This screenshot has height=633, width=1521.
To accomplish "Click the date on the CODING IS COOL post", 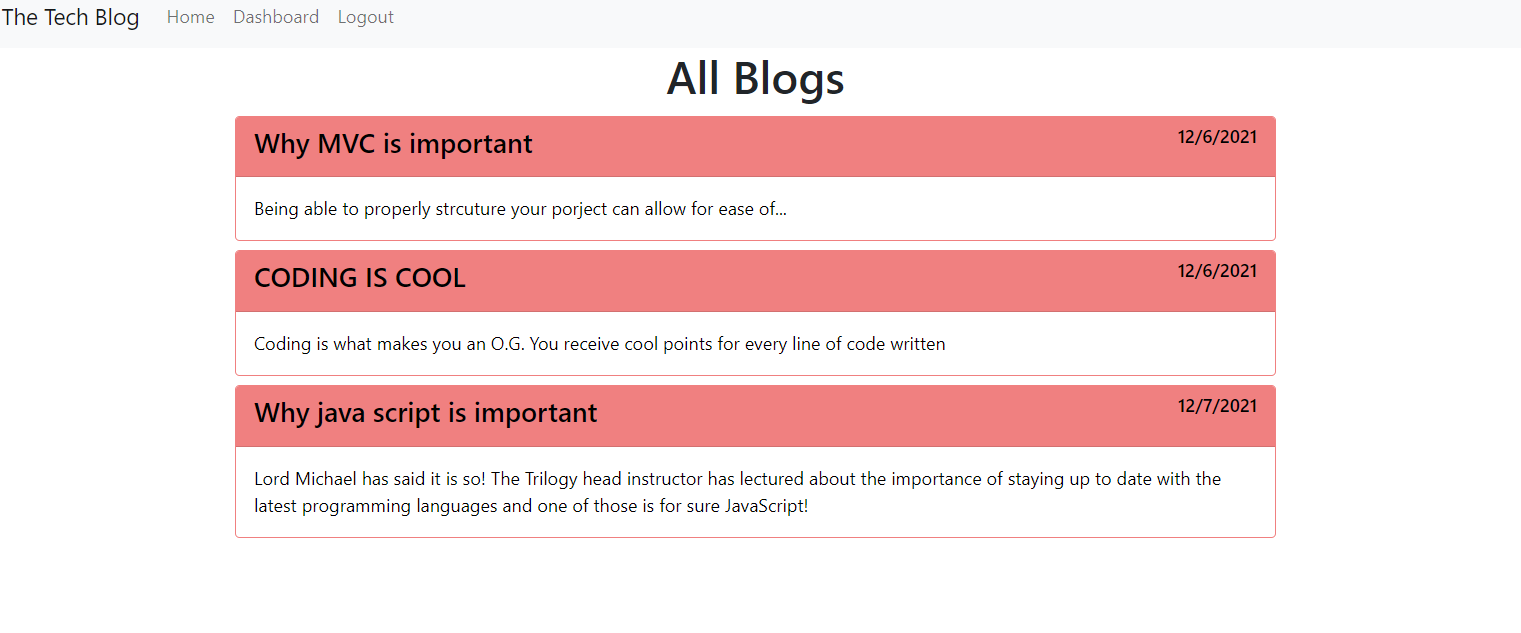I will coord(1217,270).
